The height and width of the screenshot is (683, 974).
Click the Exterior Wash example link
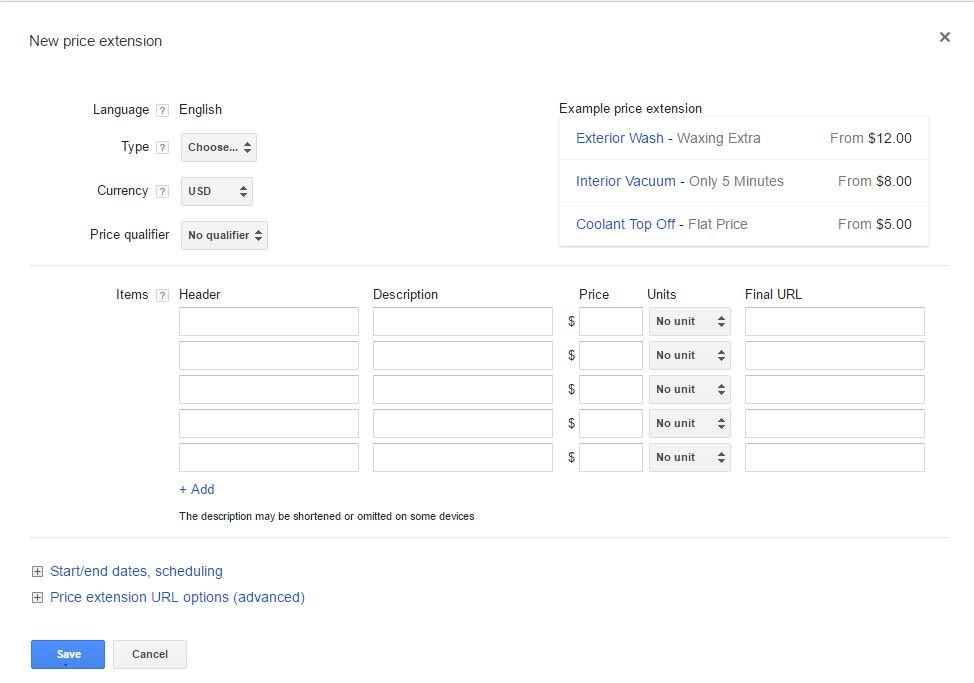(x=619, y=139)
